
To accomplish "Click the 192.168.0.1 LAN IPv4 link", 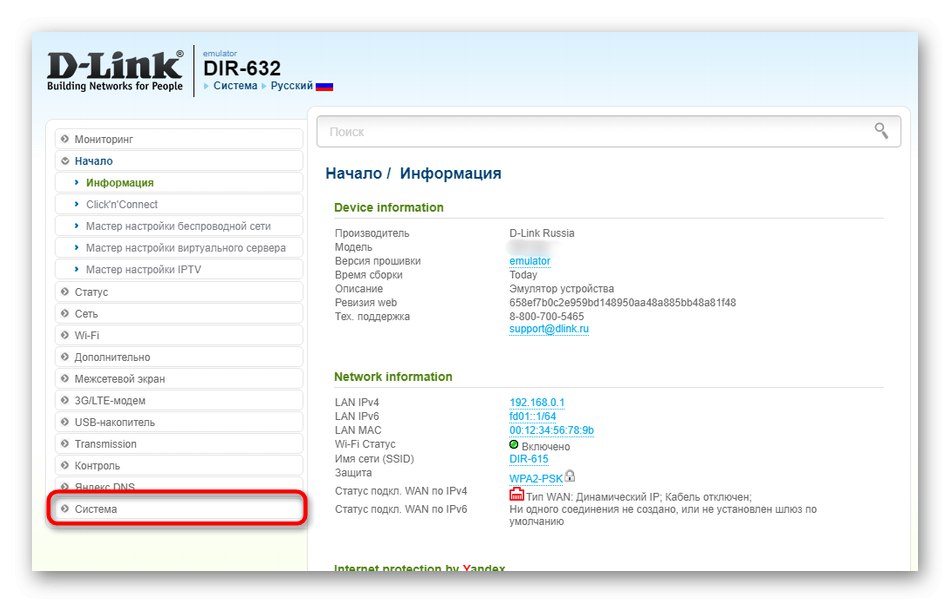I will coord(537,402).
